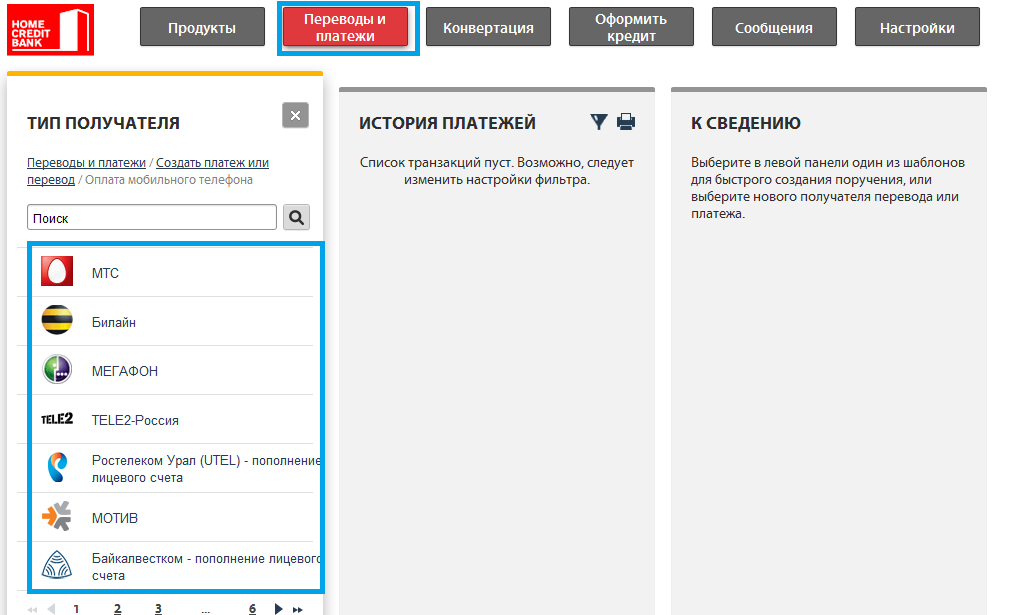Follow the Переводы и платежи breadcrumb link
This screenshot has height=615, width=1017.
point(86,163)
